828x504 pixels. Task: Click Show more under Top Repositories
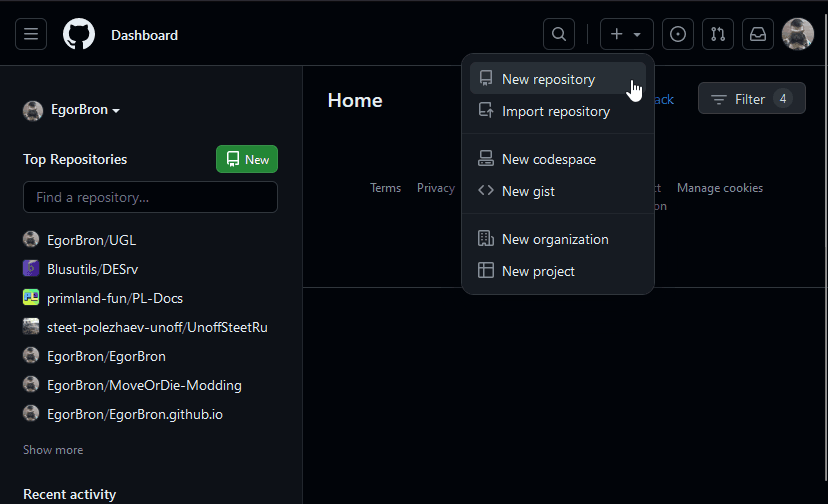point(53,450)
